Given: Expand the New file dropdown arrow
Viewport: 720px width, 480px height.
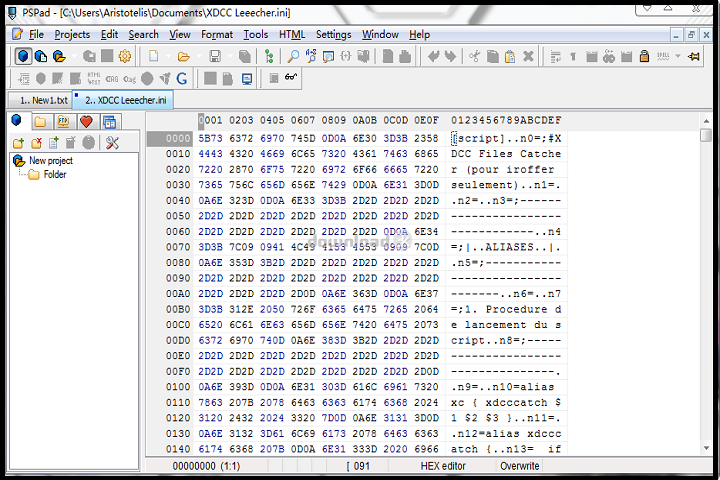Looking at the screenshot, I should click(x=170, y=56).
